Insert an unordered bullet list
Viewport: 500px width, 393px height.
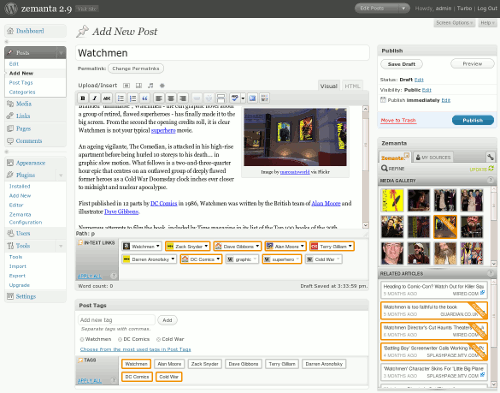pos(121,98)
